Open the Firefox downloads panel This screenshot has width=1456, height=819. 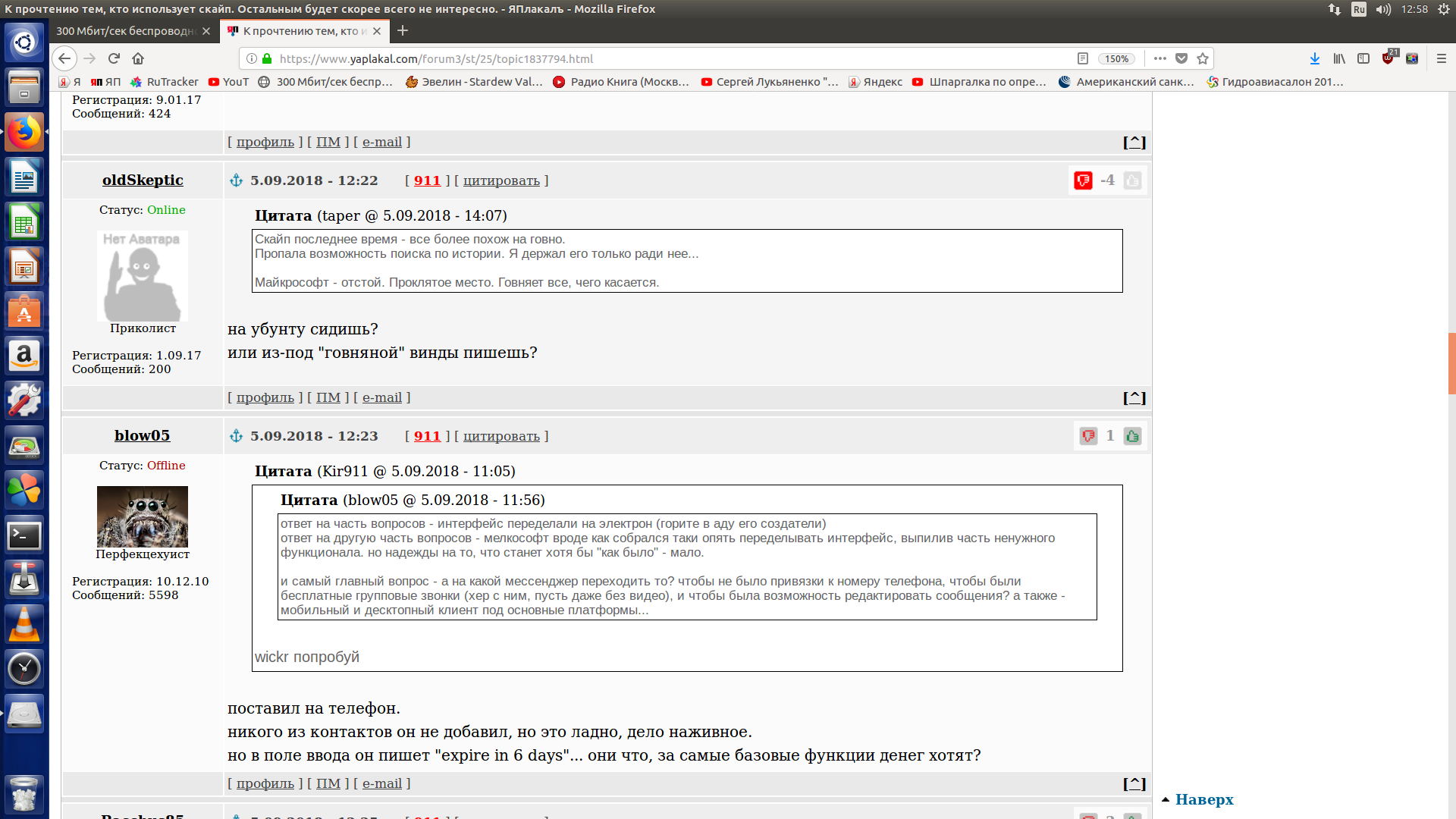click(x=1315, y=58)
